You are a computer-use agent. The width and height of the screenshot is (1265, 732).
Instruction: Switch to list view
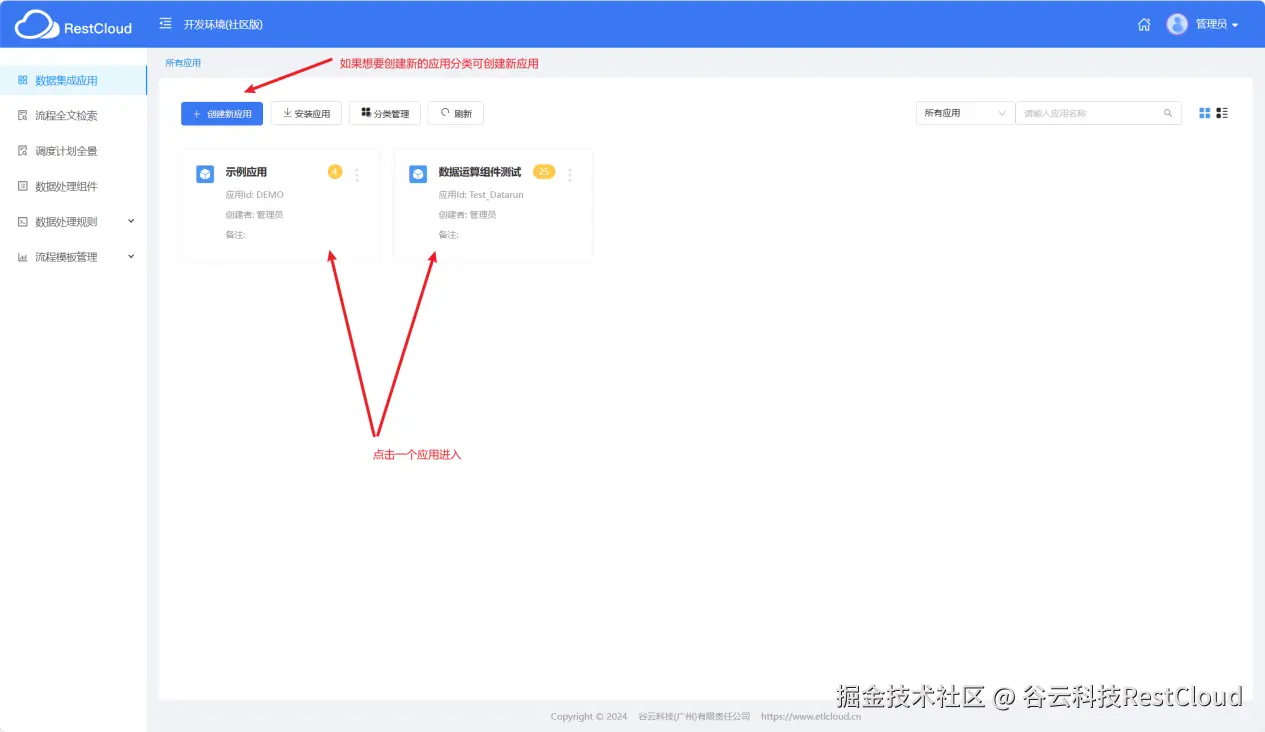[1222, 113]
